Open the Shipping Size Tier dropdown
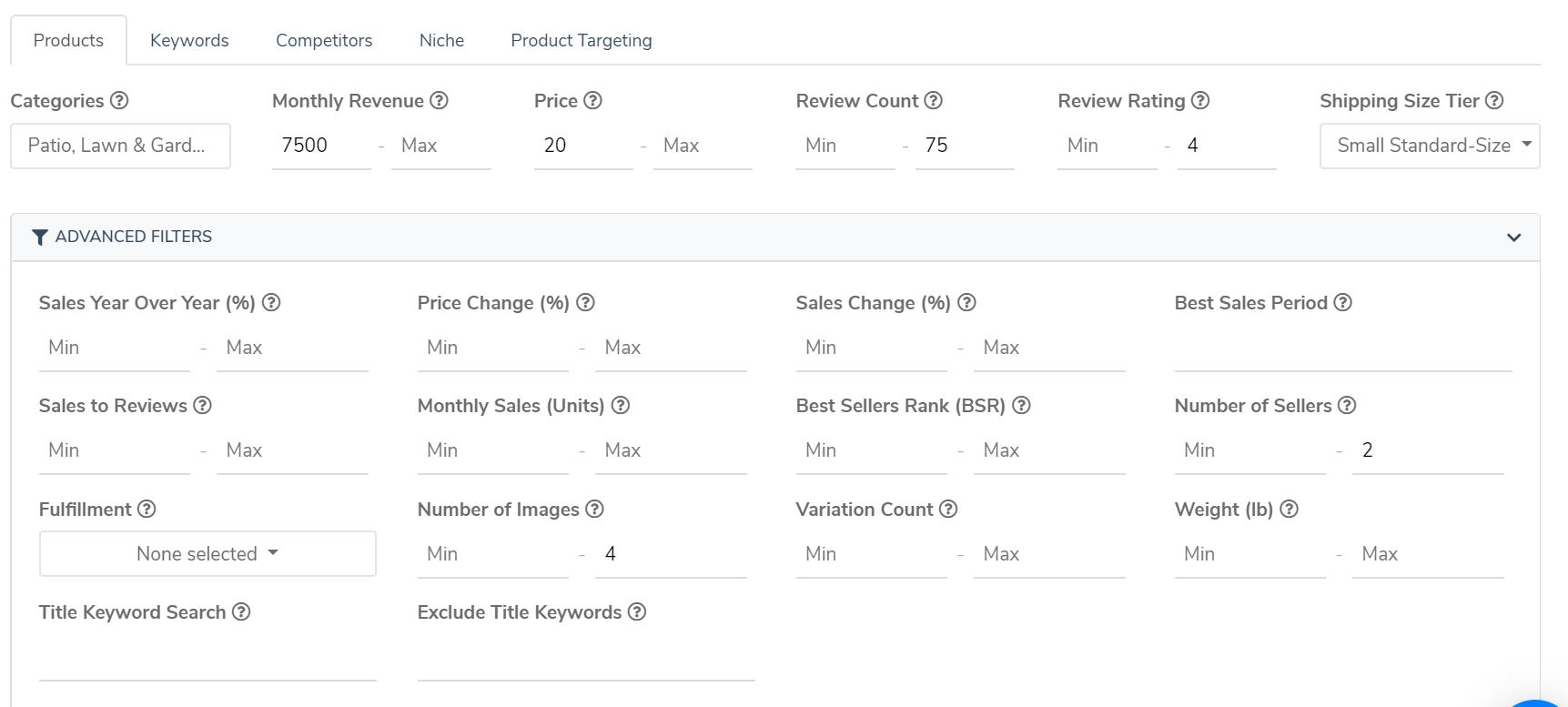This screenshot has width=1568, height=707. click(1429, 146)
